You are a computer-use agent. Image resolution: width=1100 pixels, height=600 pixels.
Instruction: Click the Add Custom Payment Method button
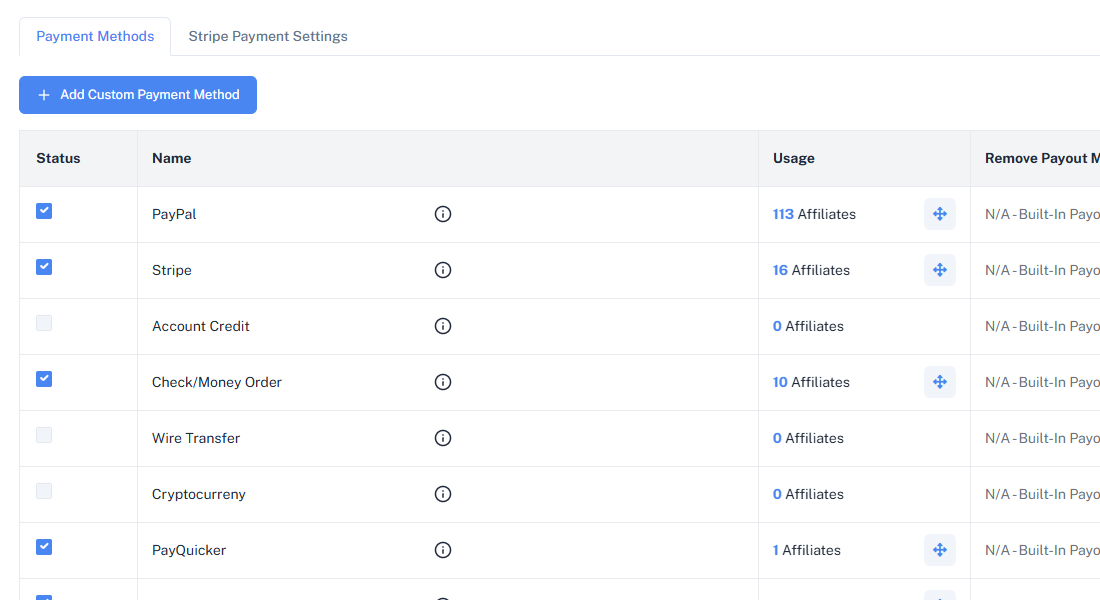pos(137,94)
